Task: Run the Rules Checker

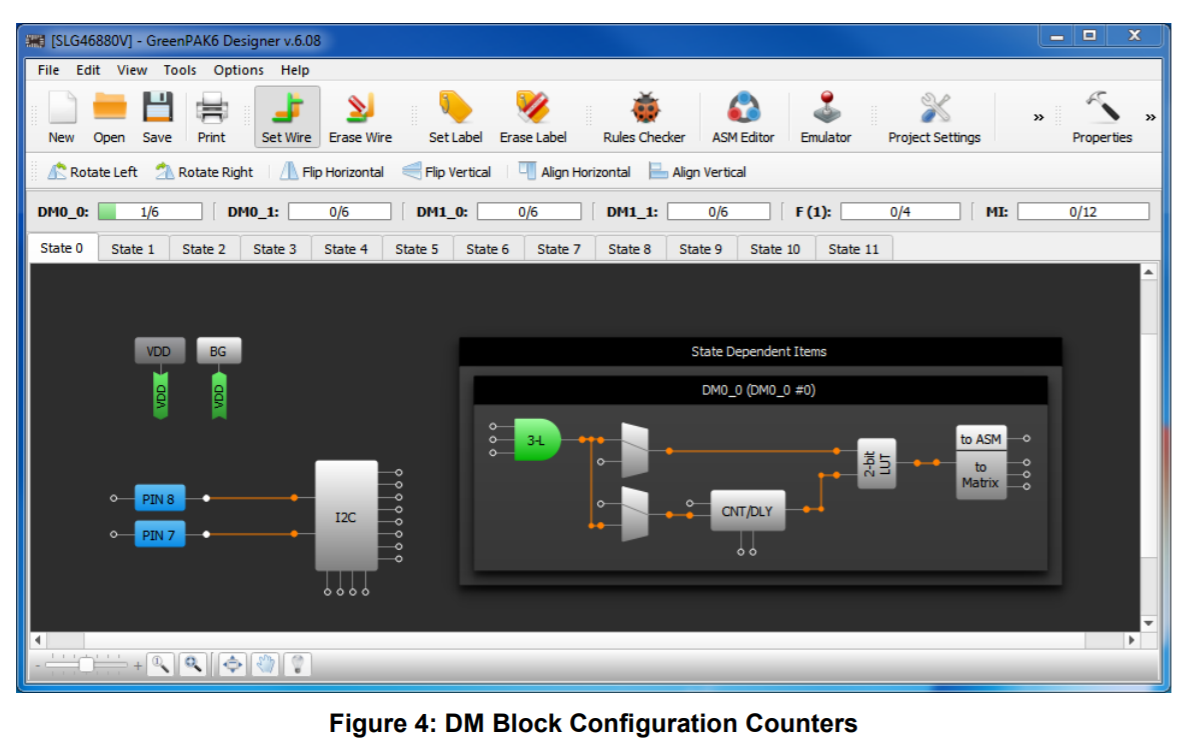Action: (644, 116)
